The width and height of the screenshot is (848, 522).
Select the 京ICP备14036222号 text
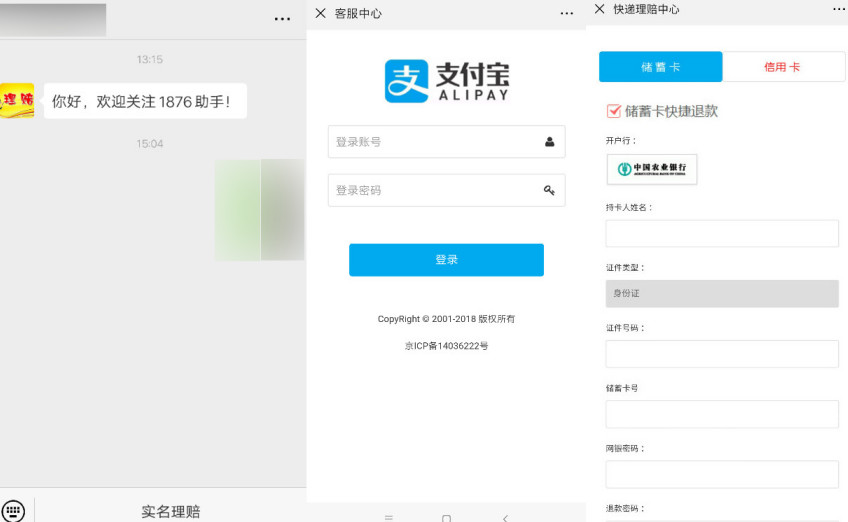pyautogui.click(x=446, y=346)
